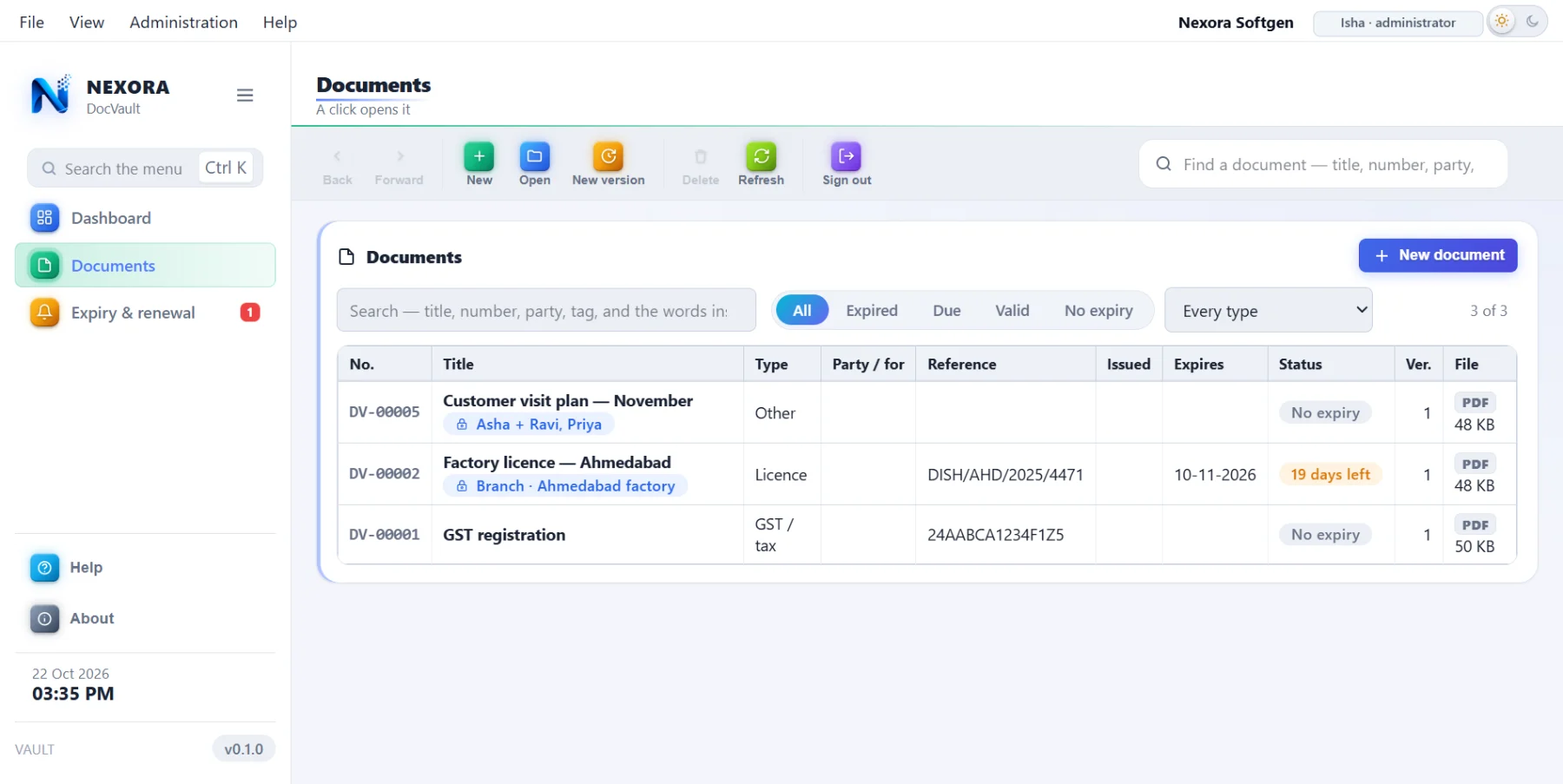Screen dimensions: 1563x784
Task: Click the Sign out toolbar icon
Action: (846, 156)
